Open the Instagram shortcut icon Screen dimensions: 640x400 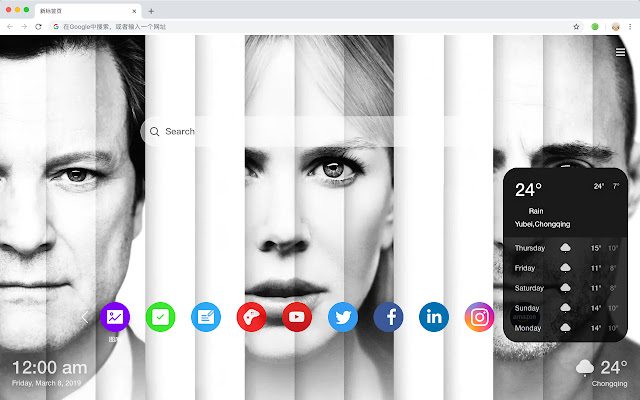coord(480,317)
